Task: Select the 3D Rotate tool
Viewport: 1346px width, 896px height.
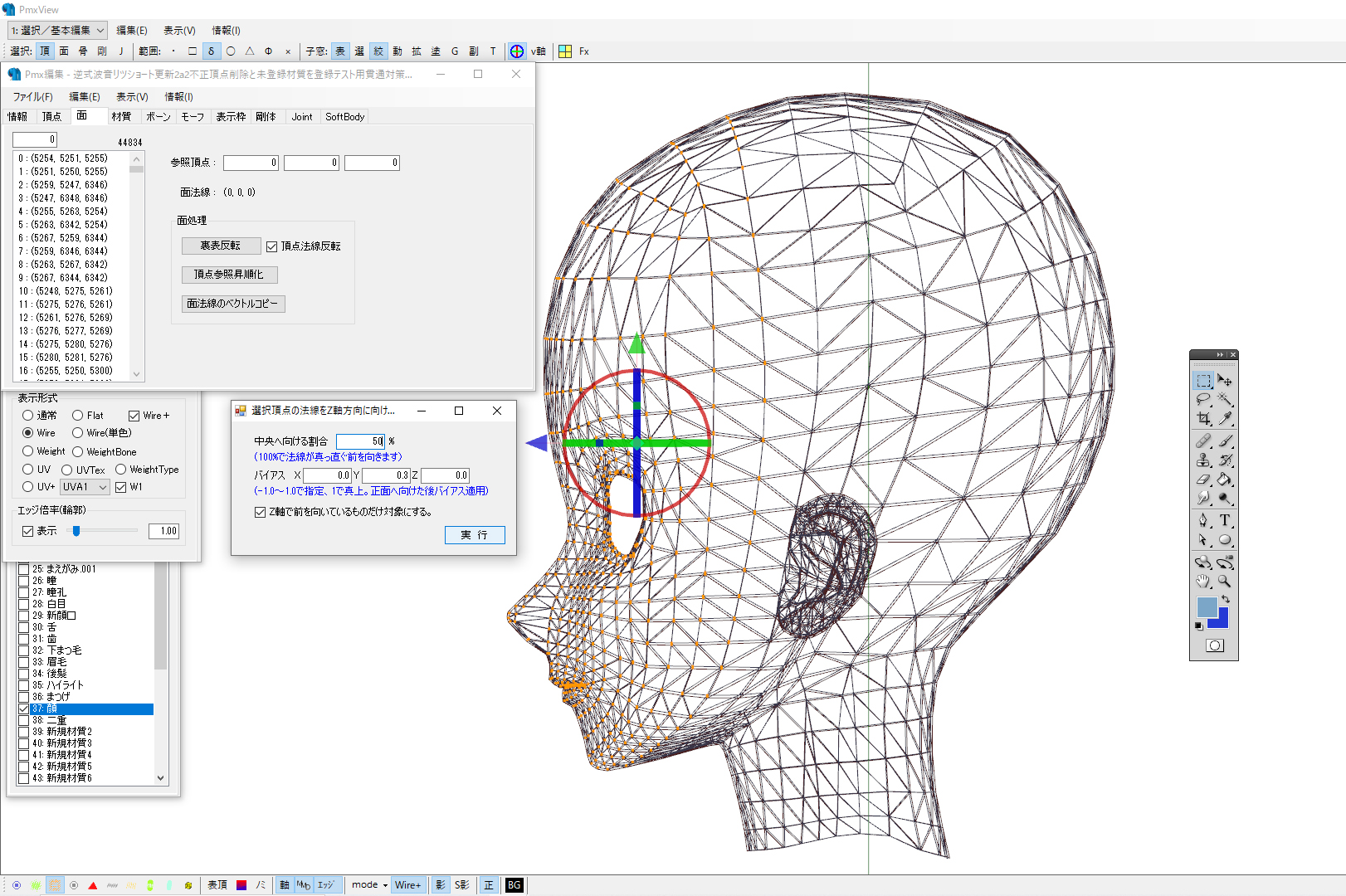Action: coord(1203,562)
